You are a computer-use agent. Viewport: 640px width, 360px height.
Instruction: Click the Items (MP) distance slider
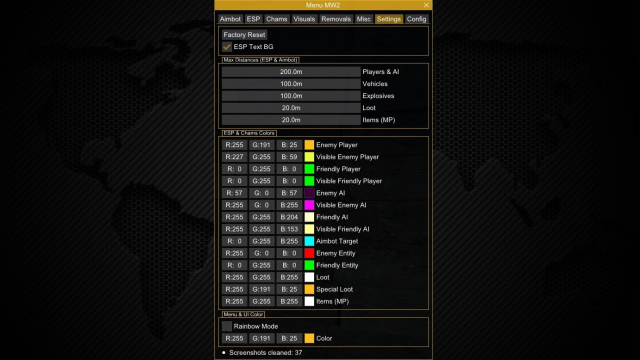tap(291, 120)
